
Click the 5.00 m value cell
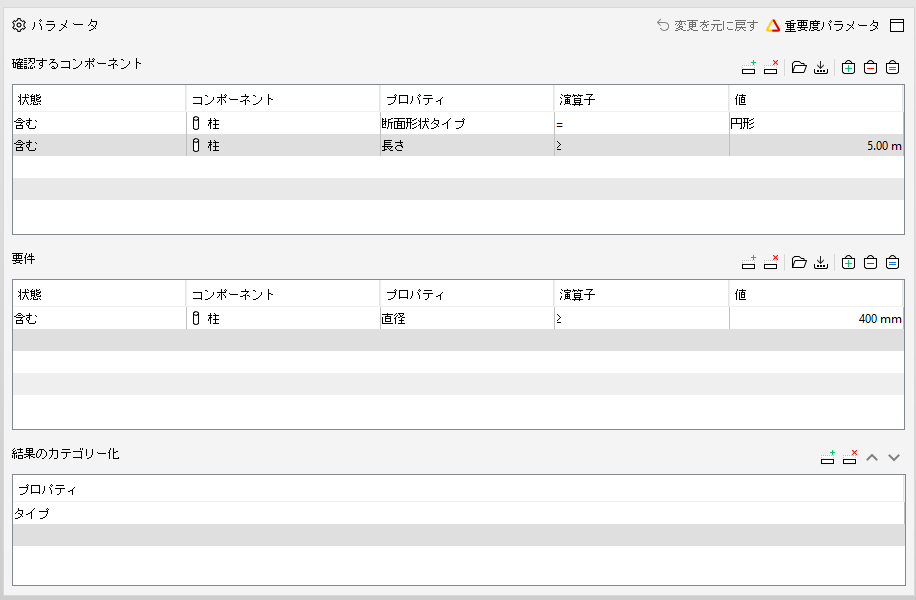(x=816, y=145)
